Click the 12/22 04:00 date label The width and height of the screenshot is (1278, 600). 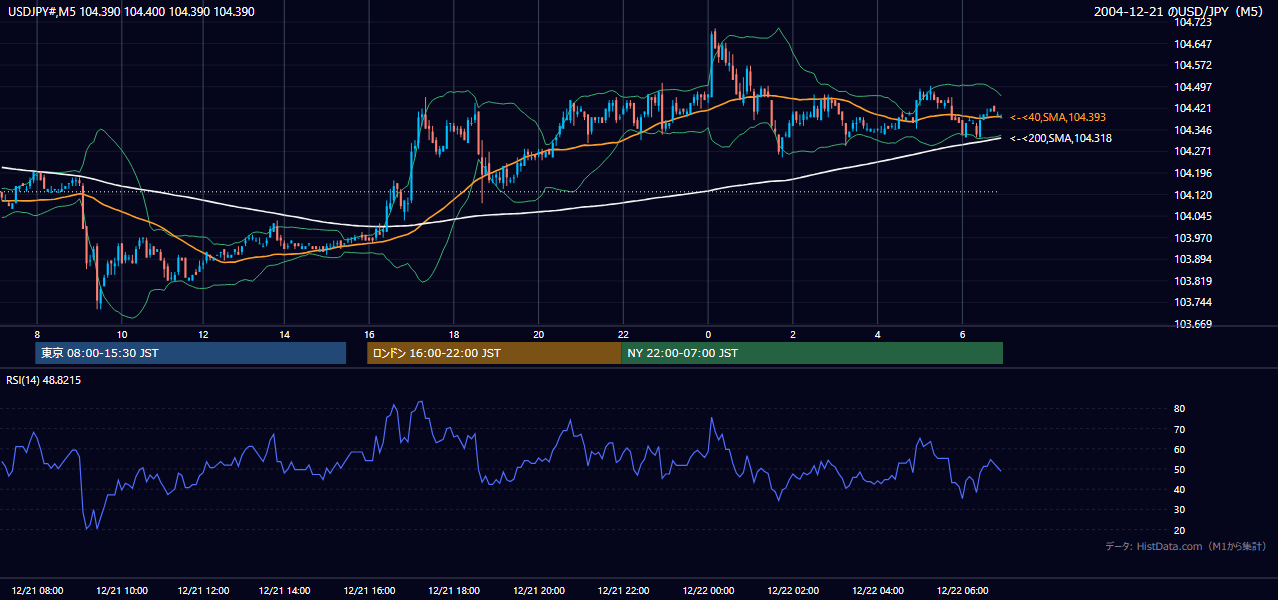877,591
